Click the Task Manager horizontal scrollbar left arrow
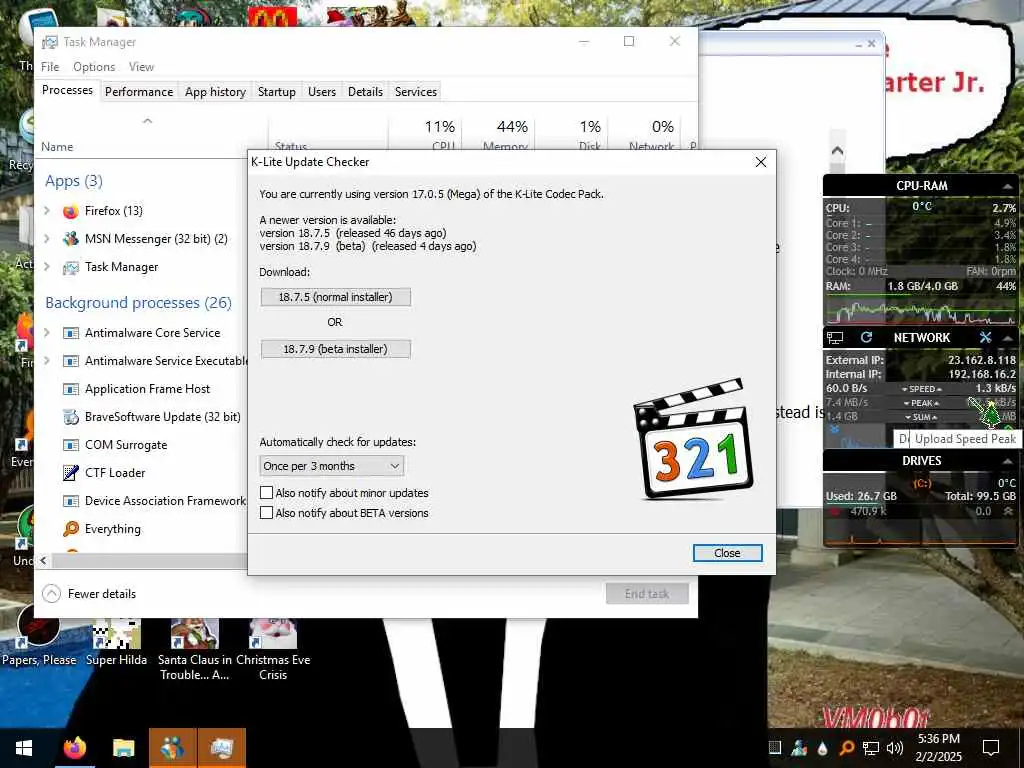 [44, 560]
